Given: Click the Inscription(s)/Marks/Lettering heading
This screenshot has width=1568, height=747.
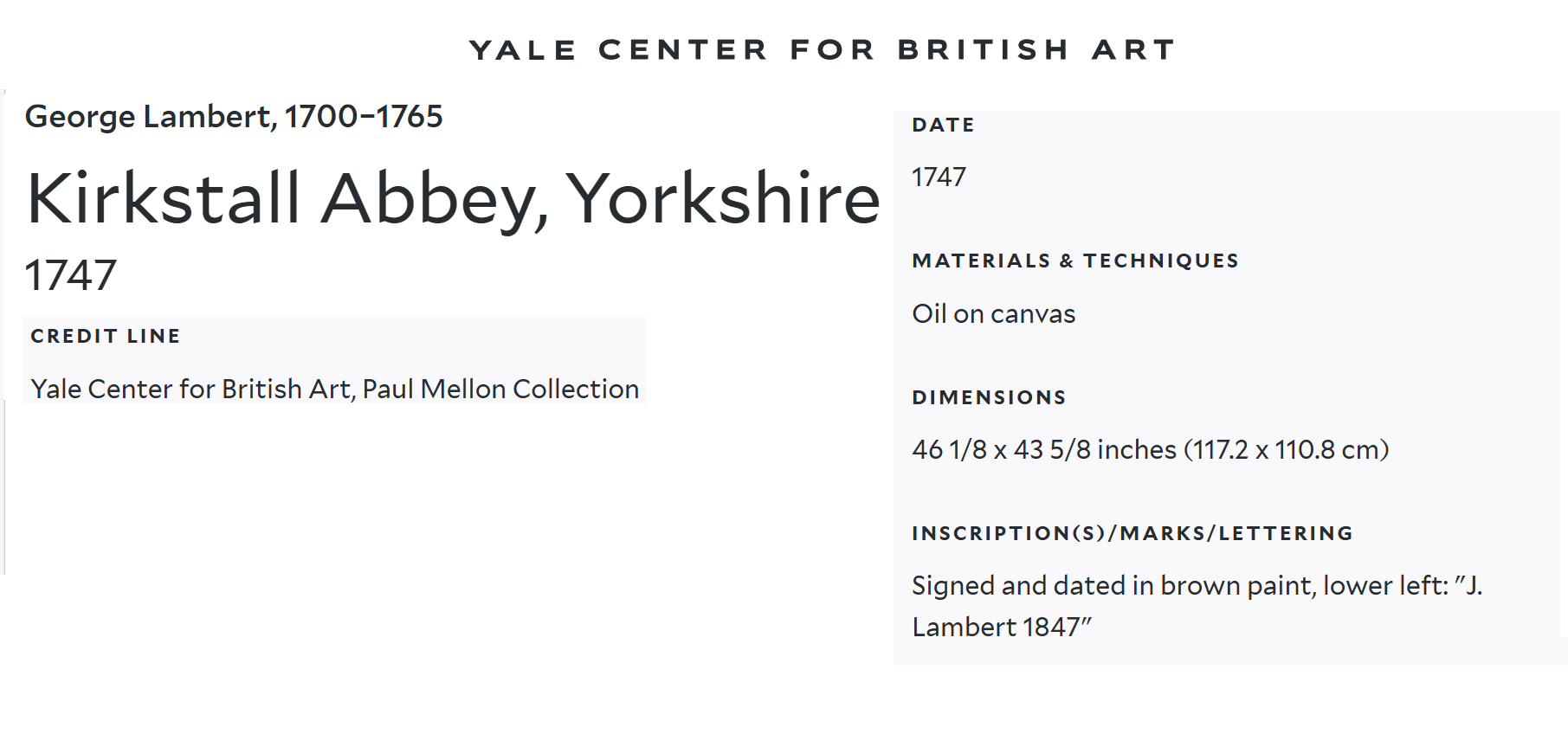Looking at the screenshot, I should [x=1132, y=534].
